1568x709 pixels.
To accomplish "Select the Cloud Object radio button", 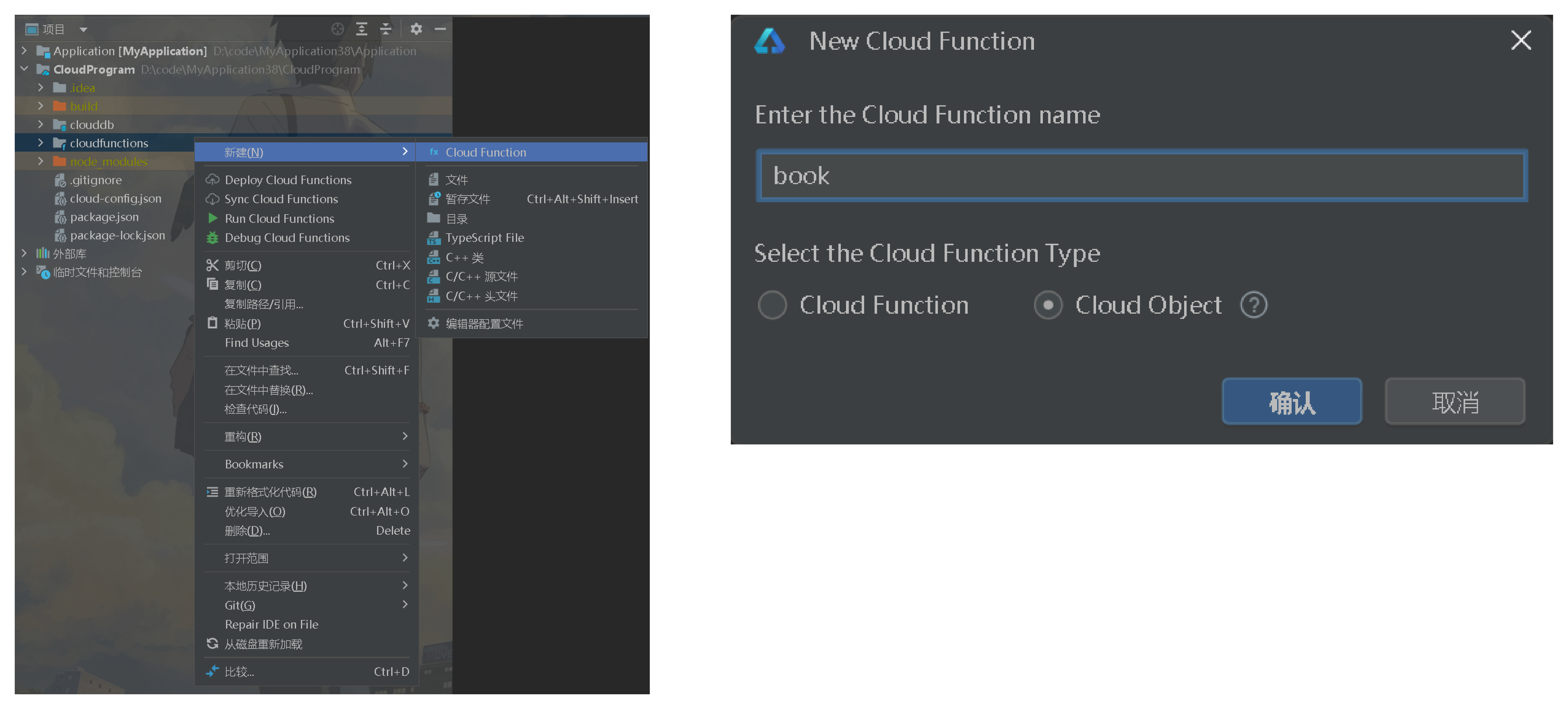I will point(1048,305).
